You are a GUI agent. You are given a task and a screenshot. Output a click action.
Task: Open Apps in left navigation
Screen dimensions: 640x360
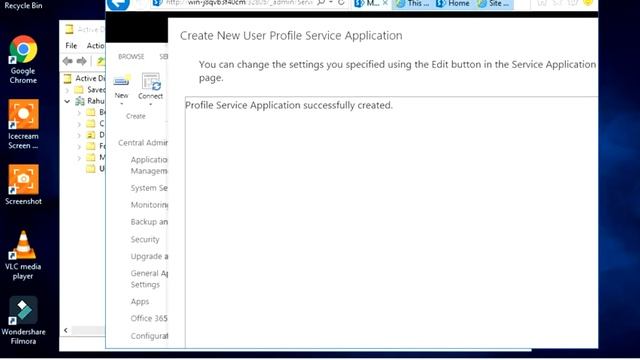pos(140,301)
